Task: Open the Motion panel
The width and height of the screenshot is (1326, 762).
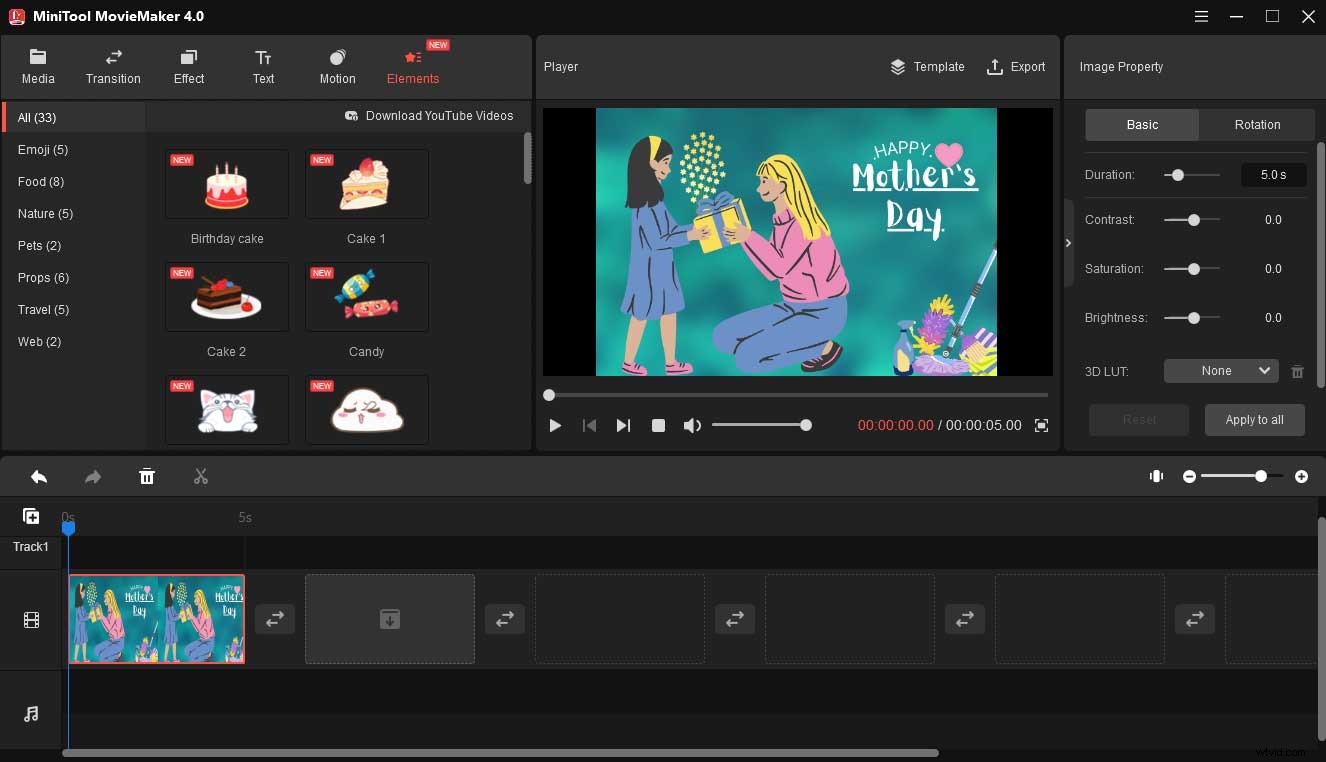Action: coord(337,66)
